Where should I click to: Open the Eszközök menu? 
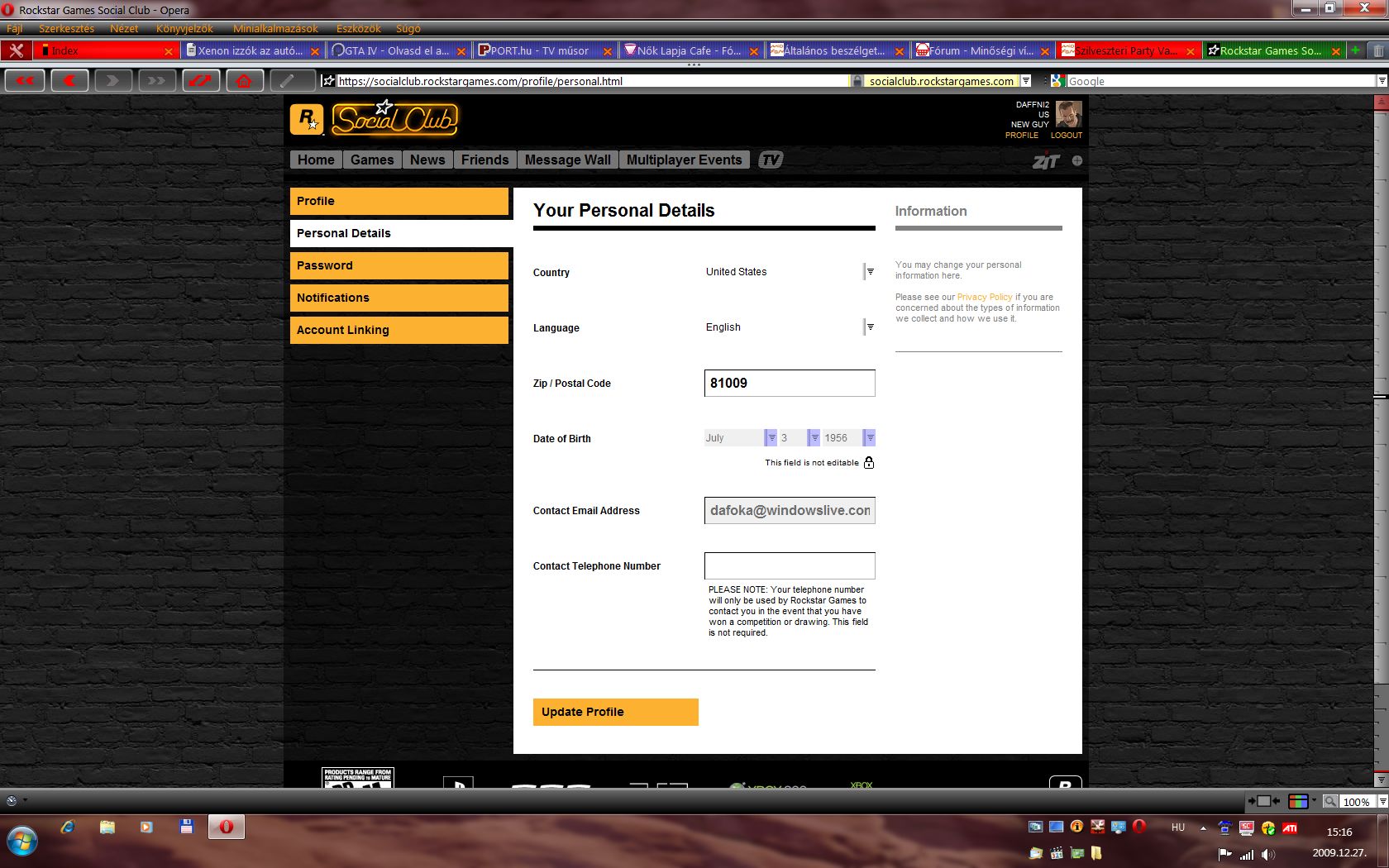coord(358,28)
